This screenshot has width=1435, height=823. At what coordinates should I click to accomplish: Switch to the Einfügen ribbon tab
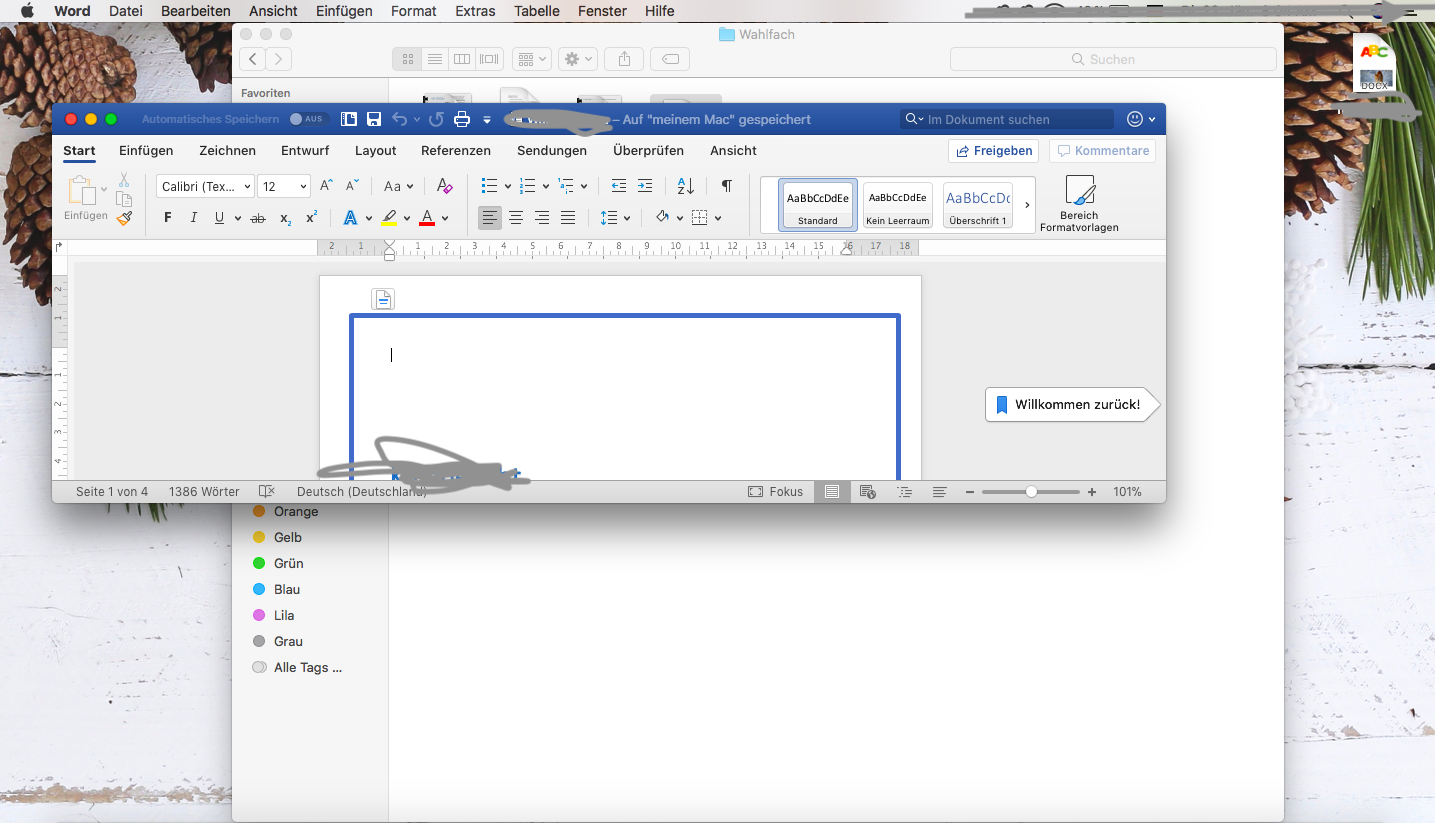point(146,150)
